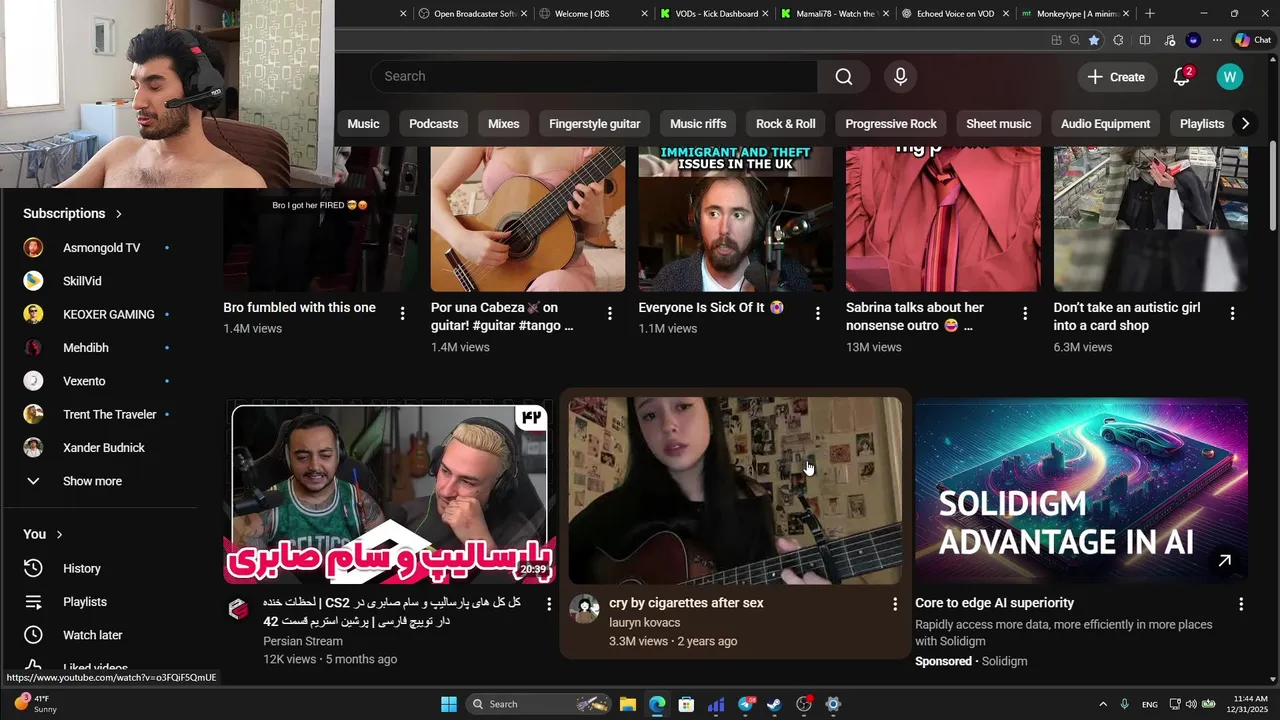Image resolution: width=1280 pixels, height=720 pixels.
Task: Select the Sheet music chip
Action: [x=998, y=124]
